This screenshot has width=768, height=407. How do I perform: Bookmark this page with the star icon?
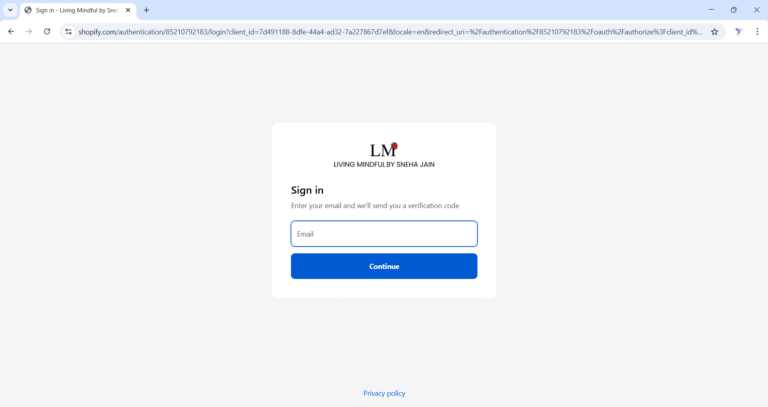[x=715, y=32]
